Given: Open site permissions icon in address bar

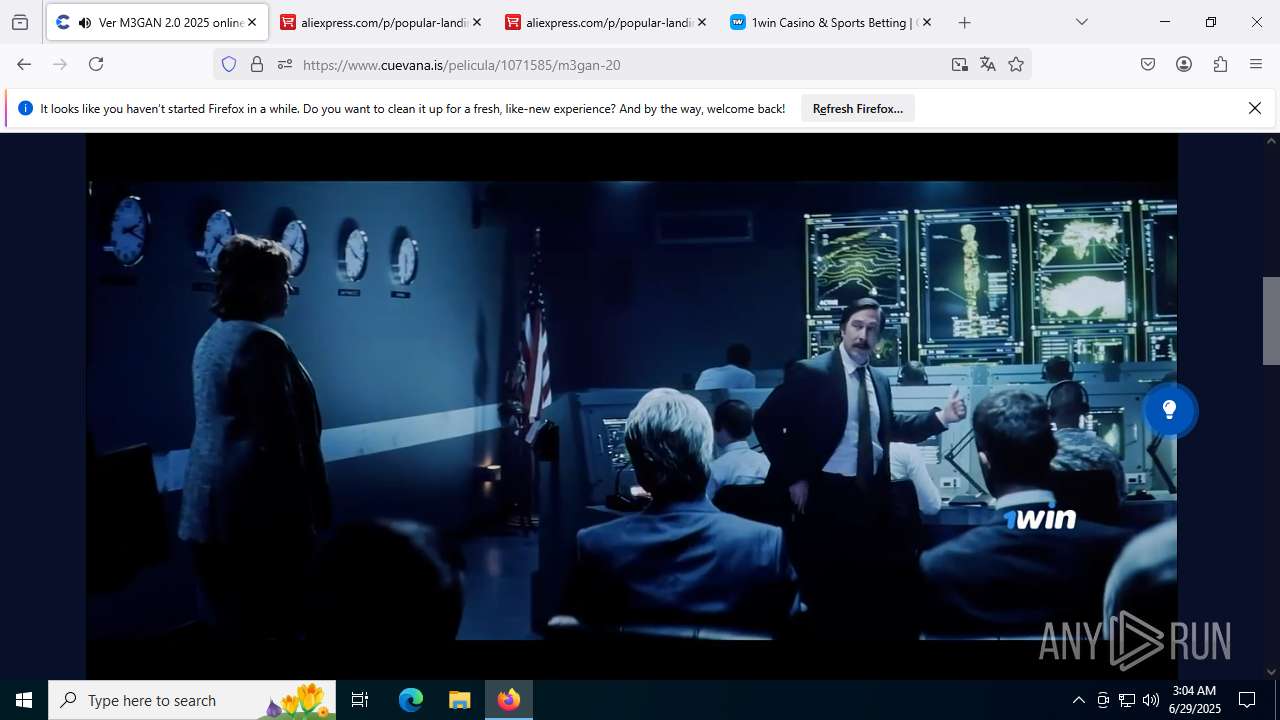Looking at the screenshot, I should pyautogui.click(x=285, y=64).
